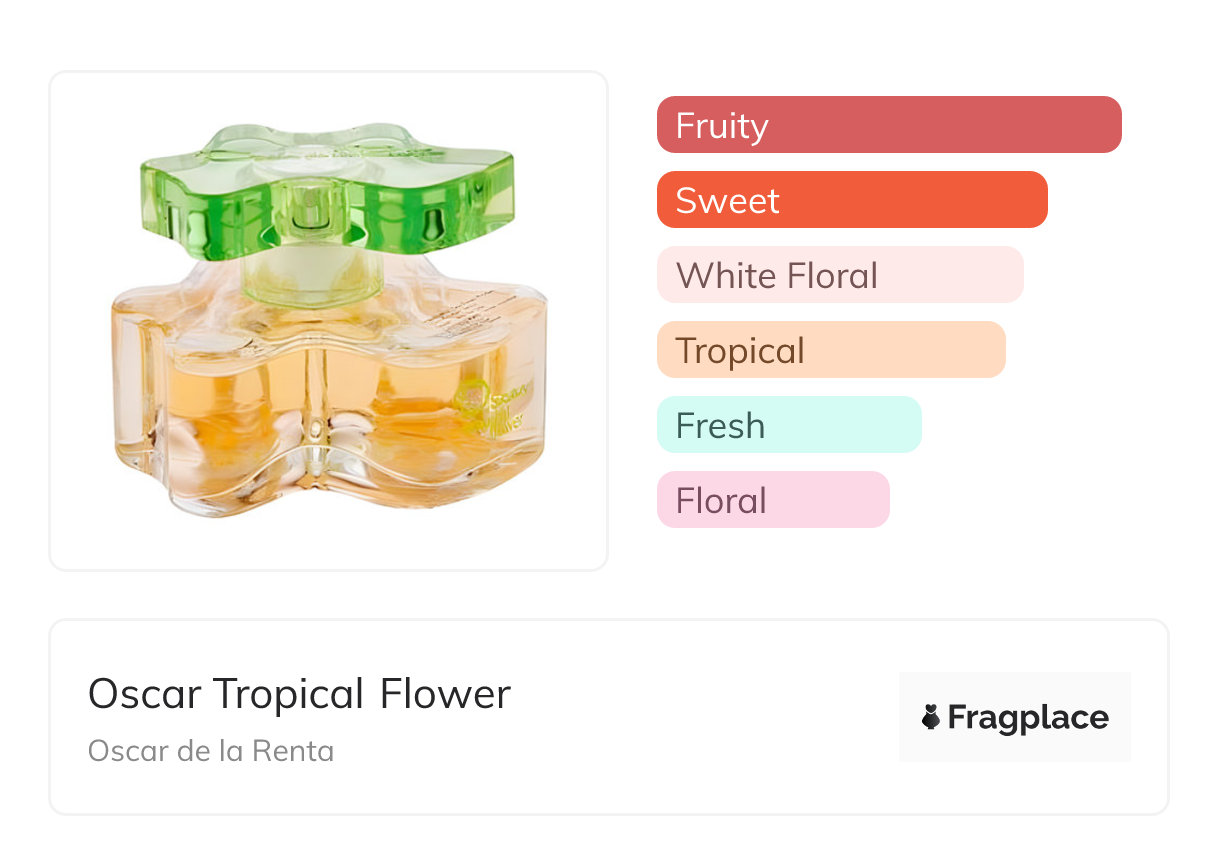Click the pink Floral accord bar
This screenshot has width=1218, height=864.
[772, 500]
